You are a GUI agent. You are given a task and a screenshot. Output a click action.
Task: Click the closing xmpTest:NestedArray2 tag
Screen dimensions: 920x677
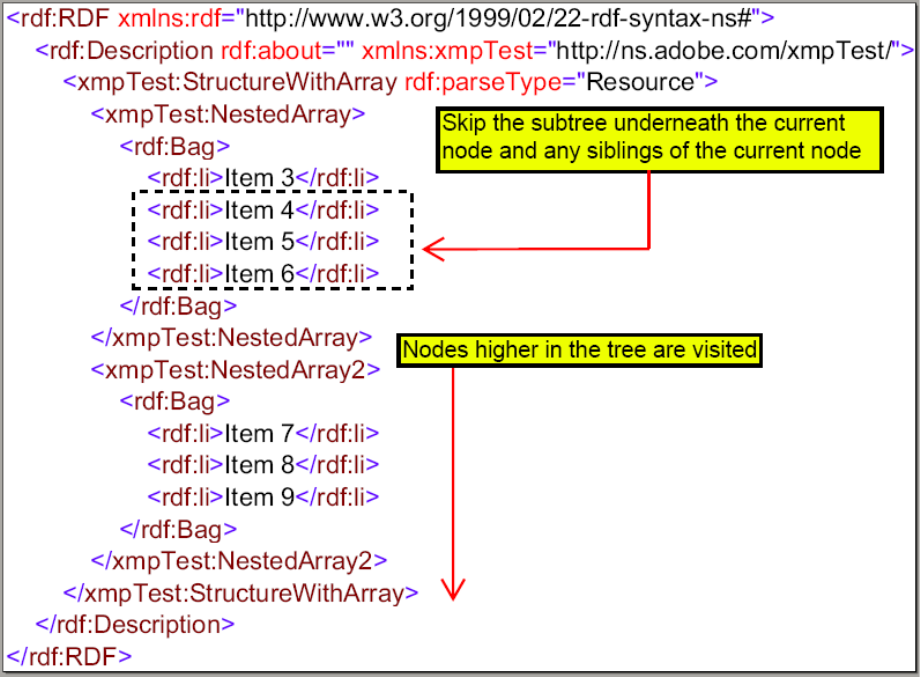[239, 561]
